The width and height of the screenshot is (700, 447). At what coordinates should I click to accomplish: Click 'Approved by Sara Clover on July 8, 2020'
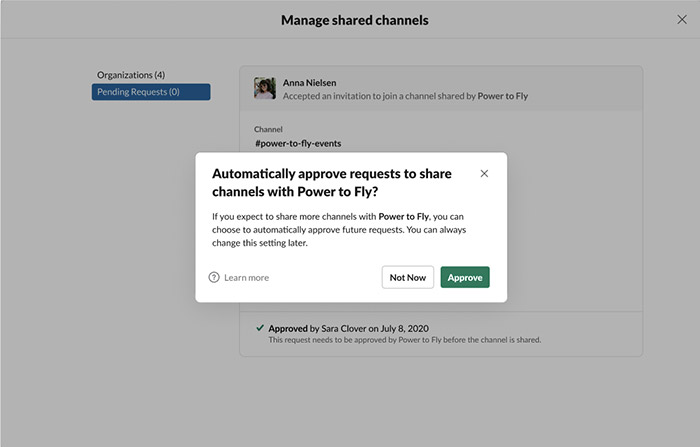coord(348,329)
